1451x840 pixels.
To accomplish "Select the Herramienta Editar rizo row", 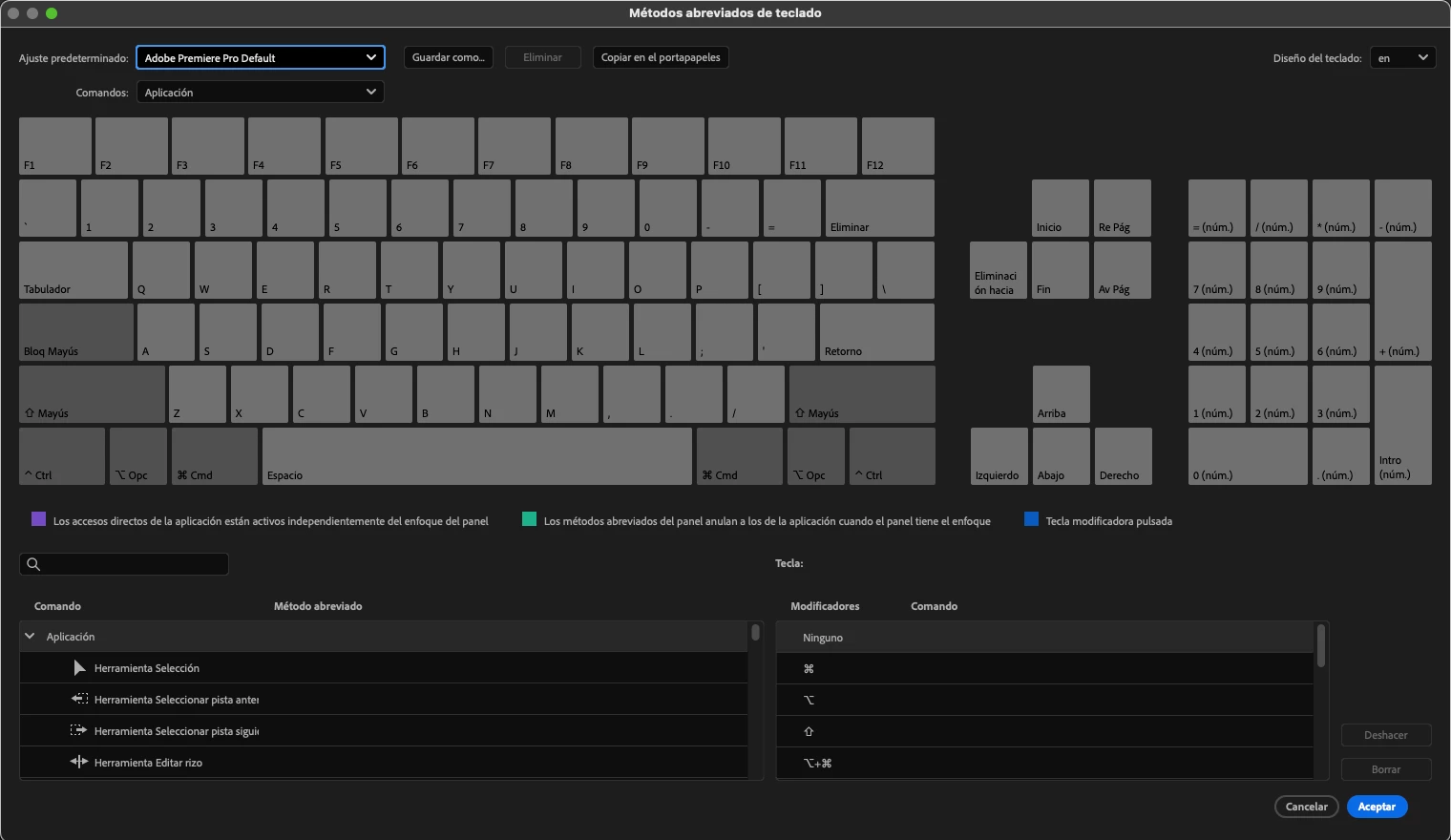I will point(384,763).
